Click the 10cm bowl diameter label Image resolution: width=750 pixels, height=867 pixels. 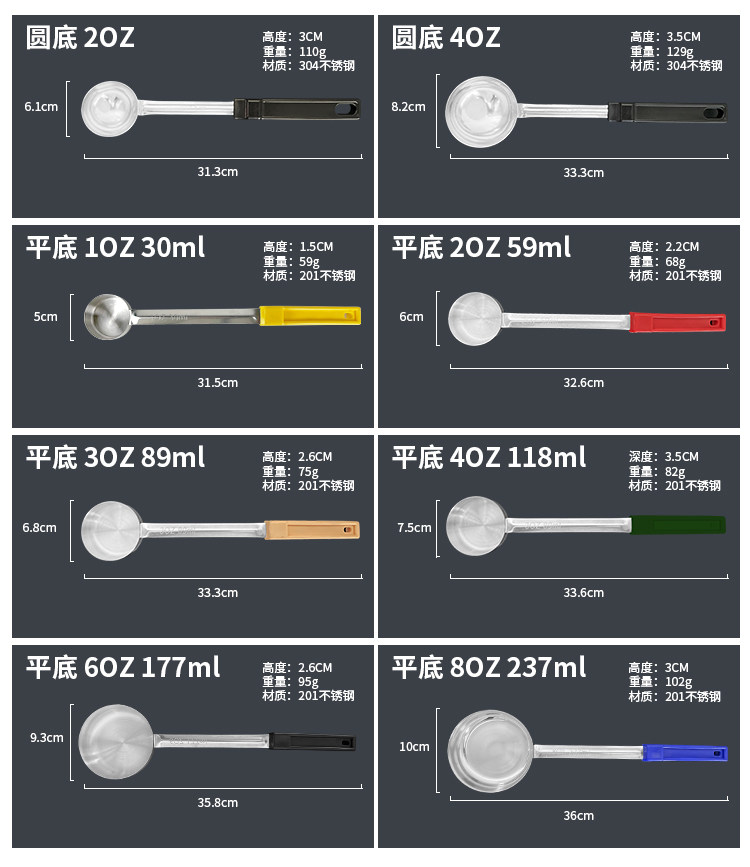(414, 746)
